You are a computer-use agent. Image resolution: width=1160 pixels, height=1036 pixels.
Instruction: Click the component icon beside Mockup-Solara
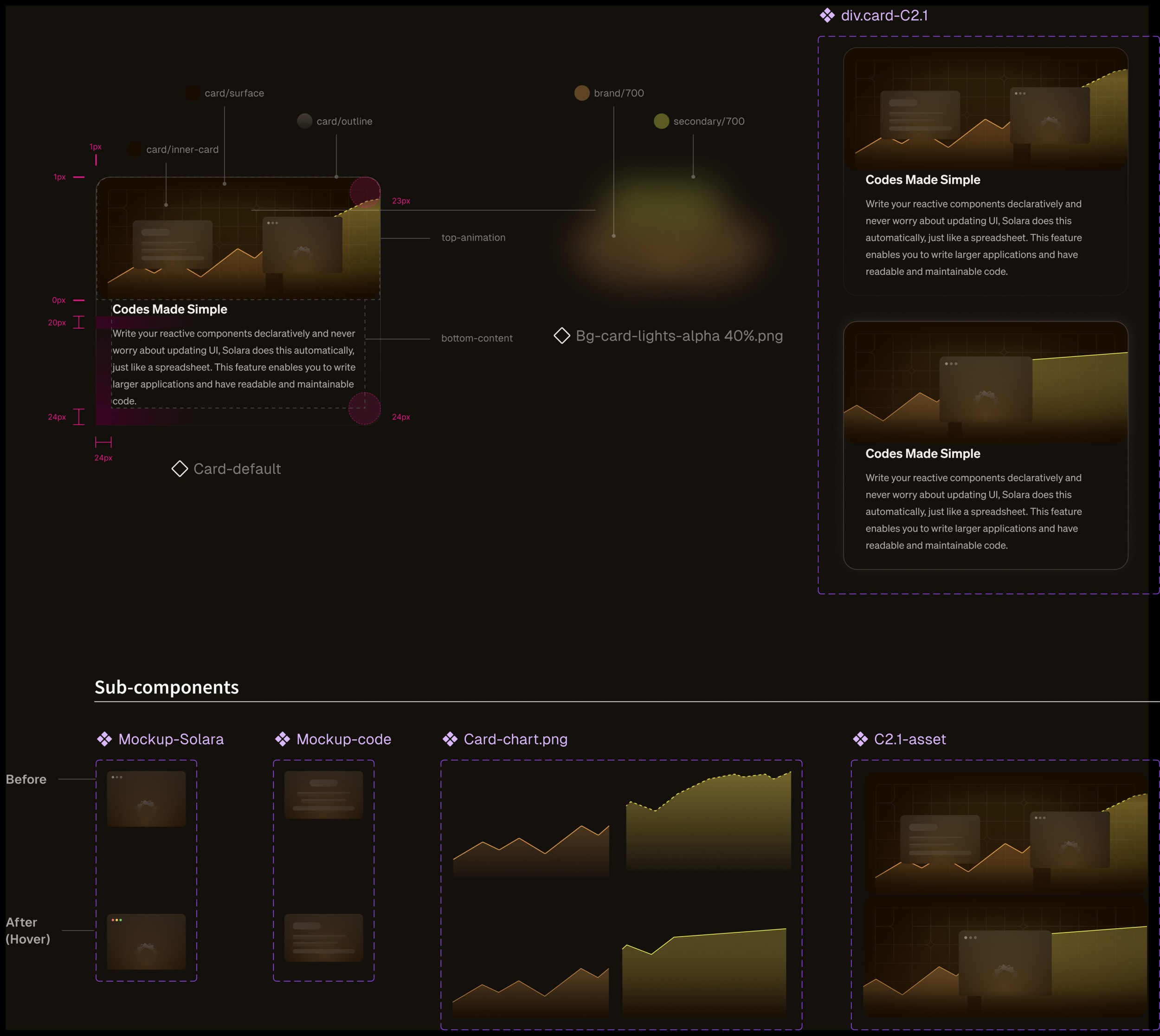pyautogui.click(x=105, y=739)
